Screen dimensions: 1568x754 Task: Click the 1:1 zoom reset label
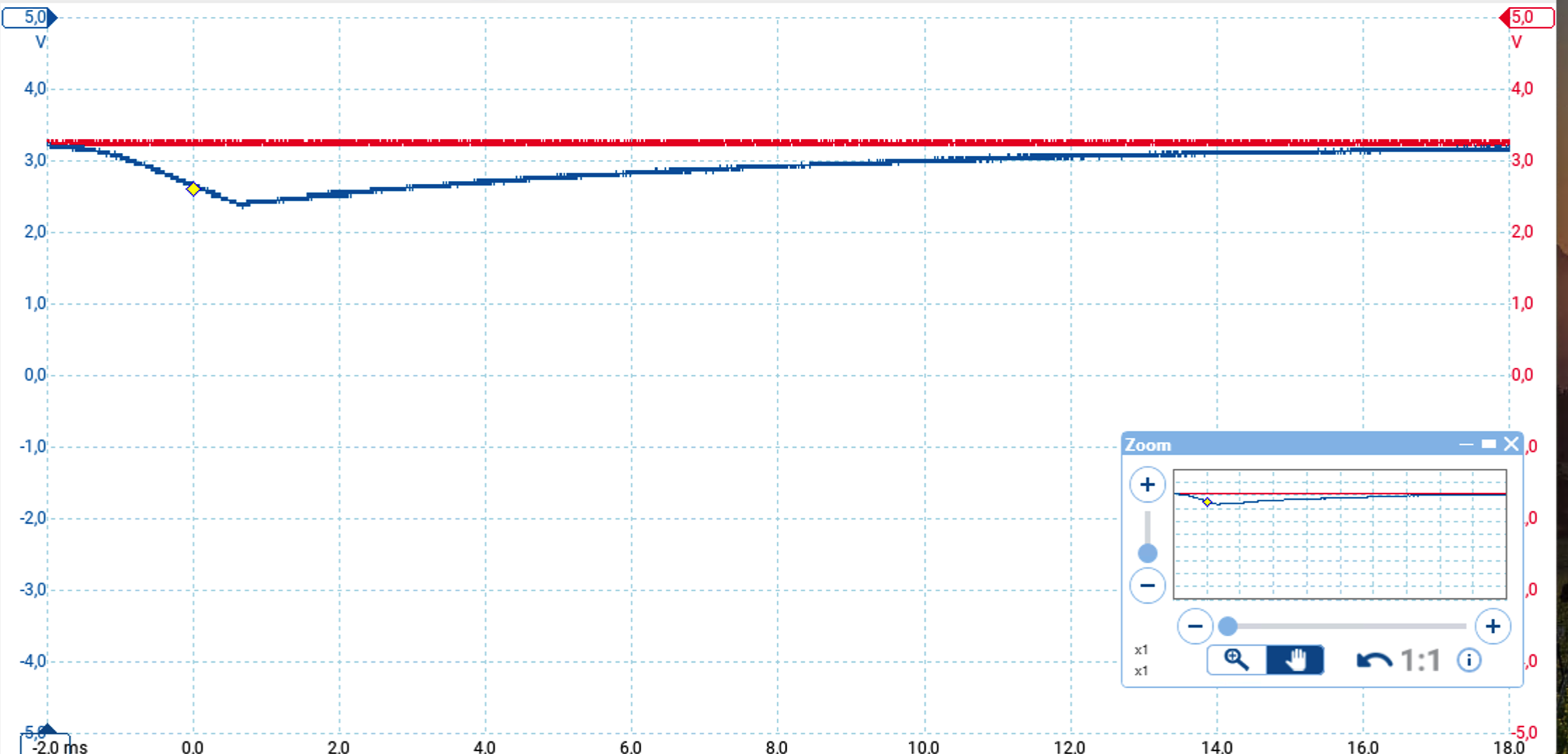(x=1420, y=661)
